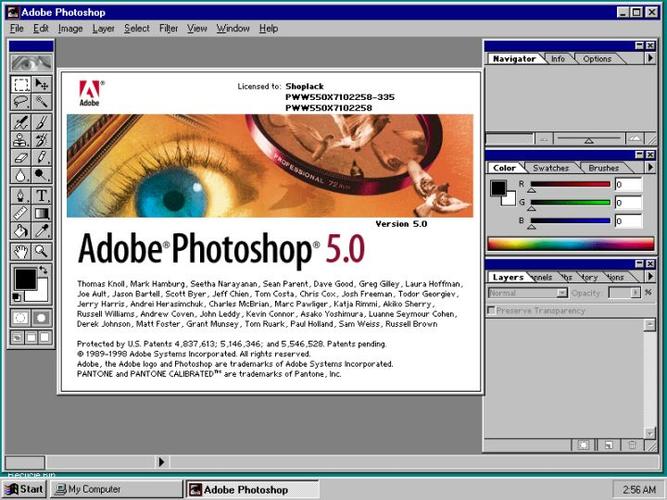Click the Windows Start button
Image resolution: width=667 pixels, height=500 pixels.
click(x=24, y=489)
